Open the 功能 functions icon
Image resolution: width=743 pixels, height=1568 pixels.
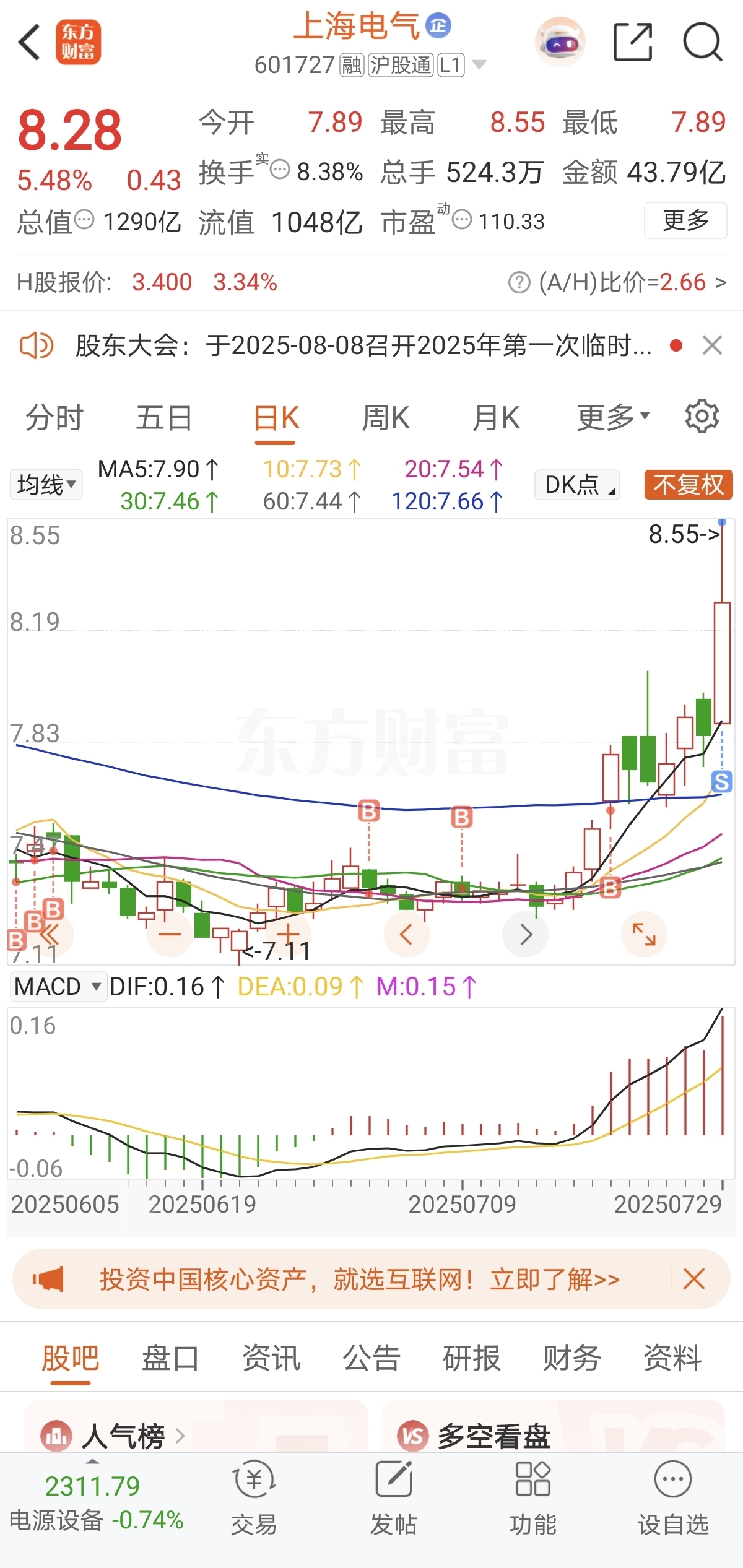coord(532,1498)
